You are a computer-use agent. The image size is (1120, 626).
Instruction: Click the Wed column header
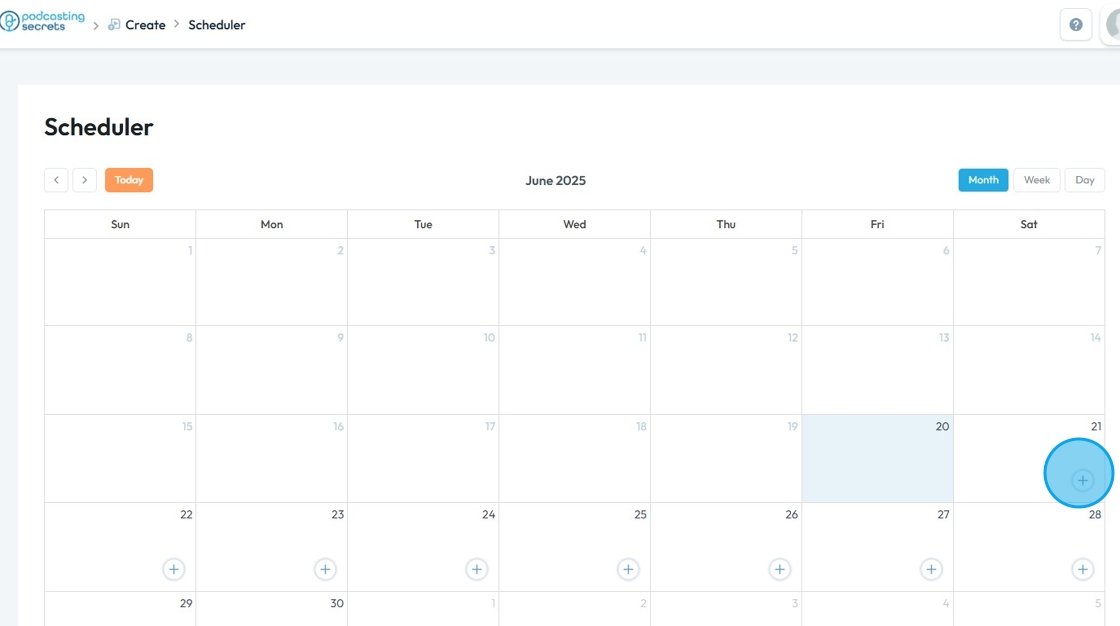tap(574, 224)
